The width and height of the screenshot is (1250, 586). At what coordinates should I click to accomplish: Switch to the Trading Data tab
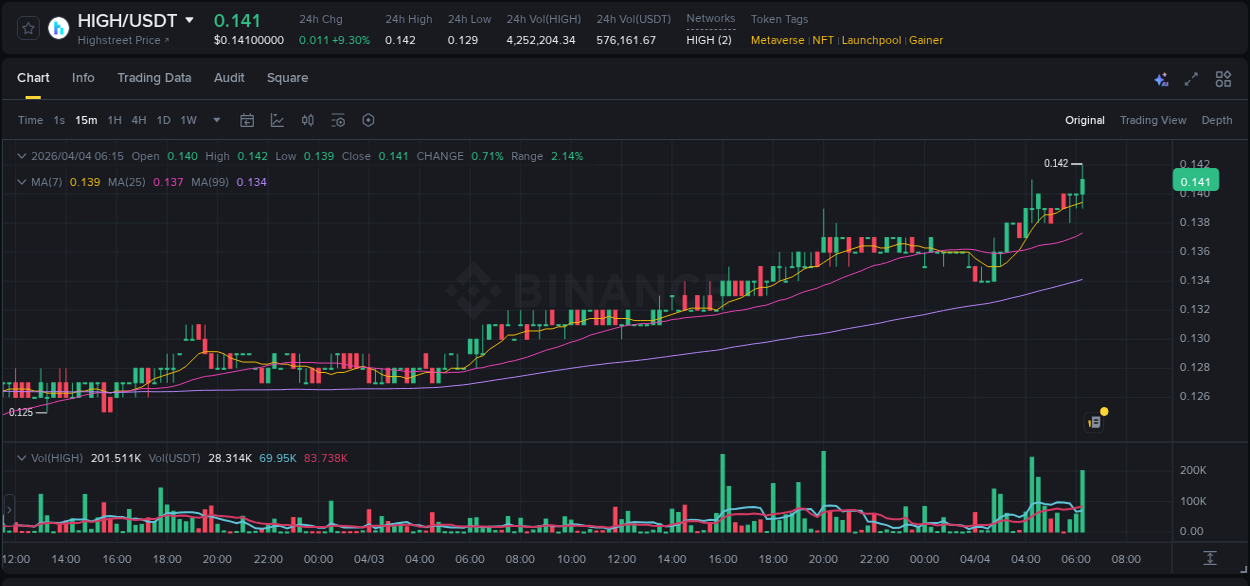pos(154,77)
